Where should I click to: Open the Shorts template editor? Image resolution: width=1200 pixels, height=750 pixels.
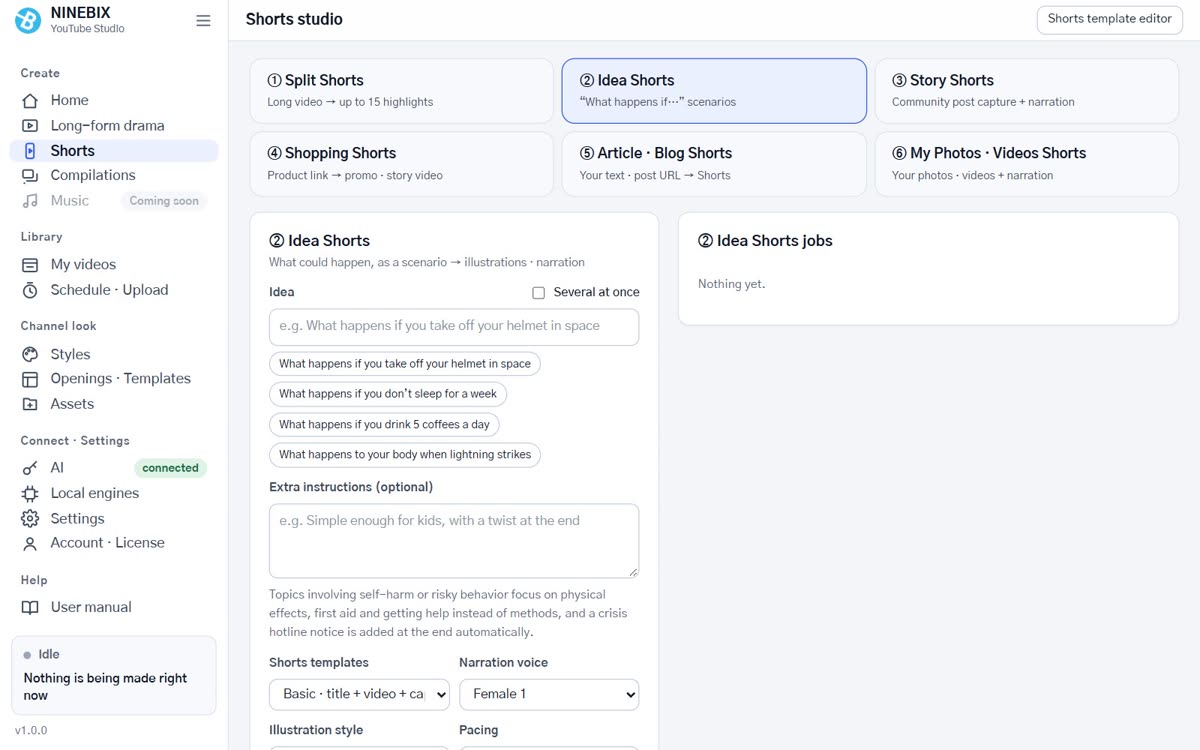[1110, 19]
